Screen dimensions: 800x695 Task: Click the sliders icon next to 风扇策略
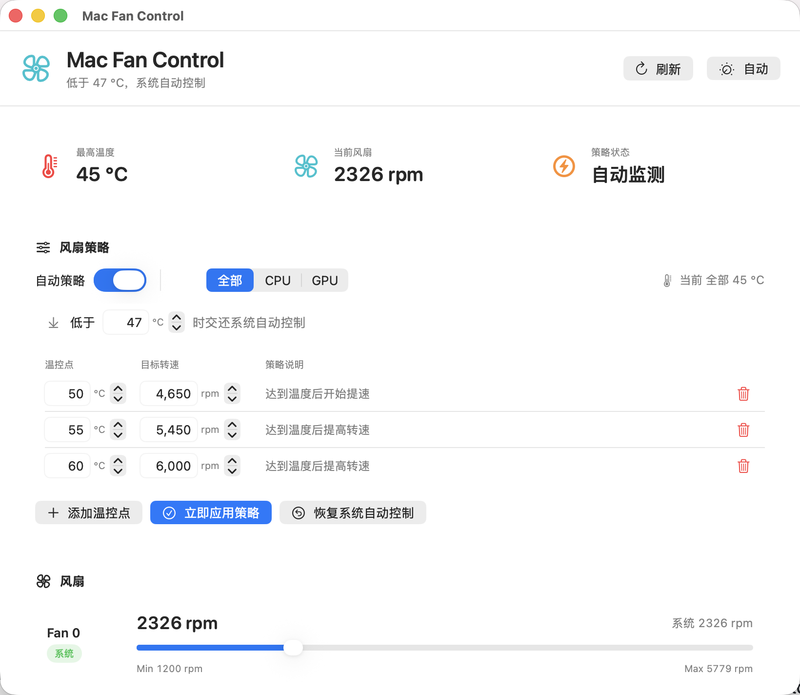[x=43, y=247]
